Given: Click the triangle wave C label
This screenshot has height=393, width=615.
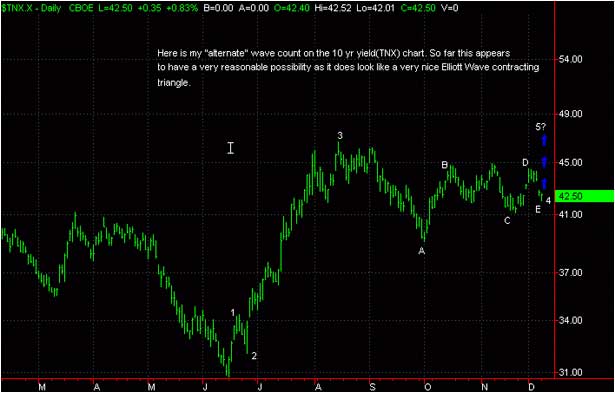Looking at the screenshot, I should pos(507,221).
